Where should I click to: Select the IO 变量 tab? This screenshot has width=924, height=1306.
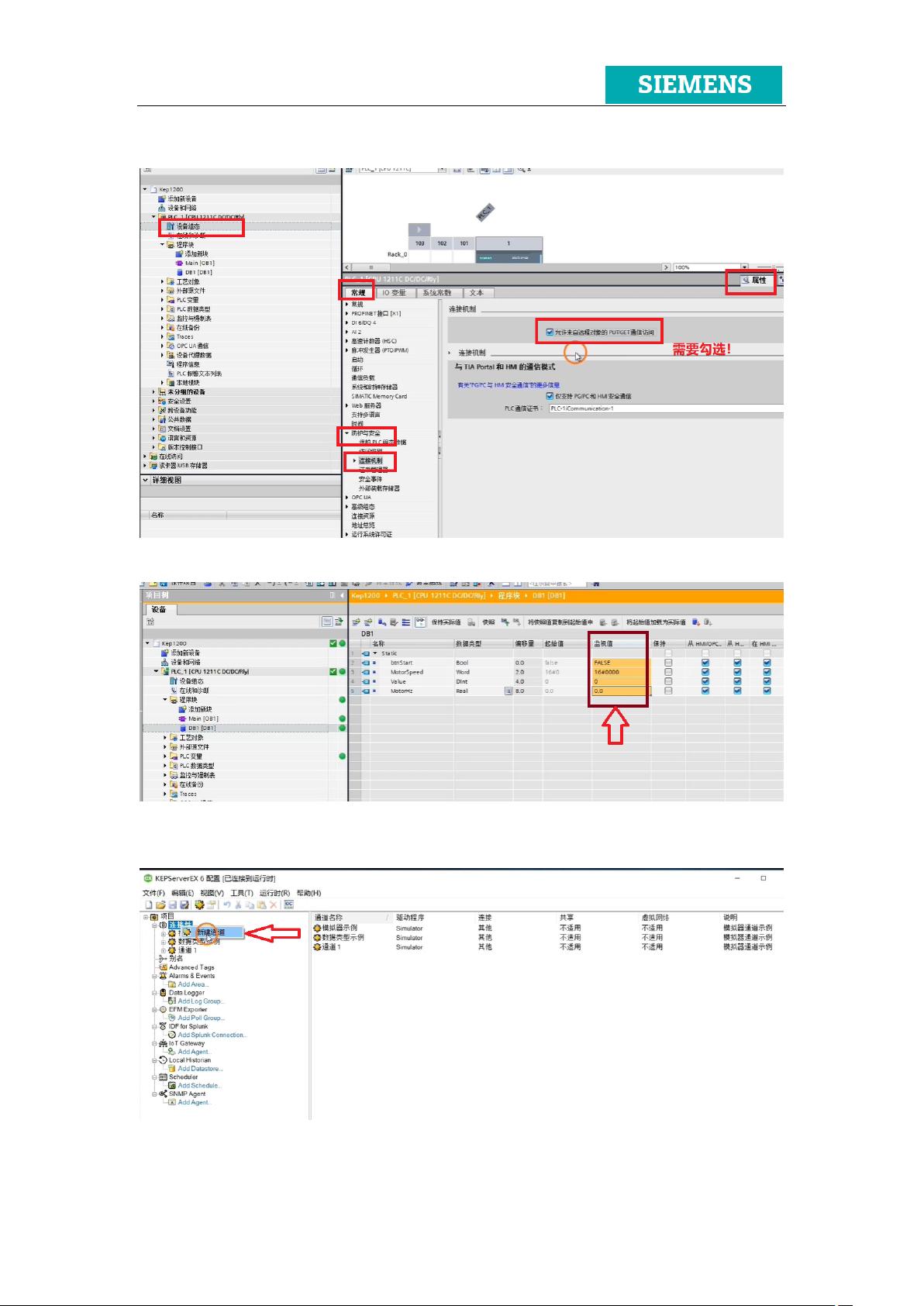pyautogui.click(x=394, y=293)
